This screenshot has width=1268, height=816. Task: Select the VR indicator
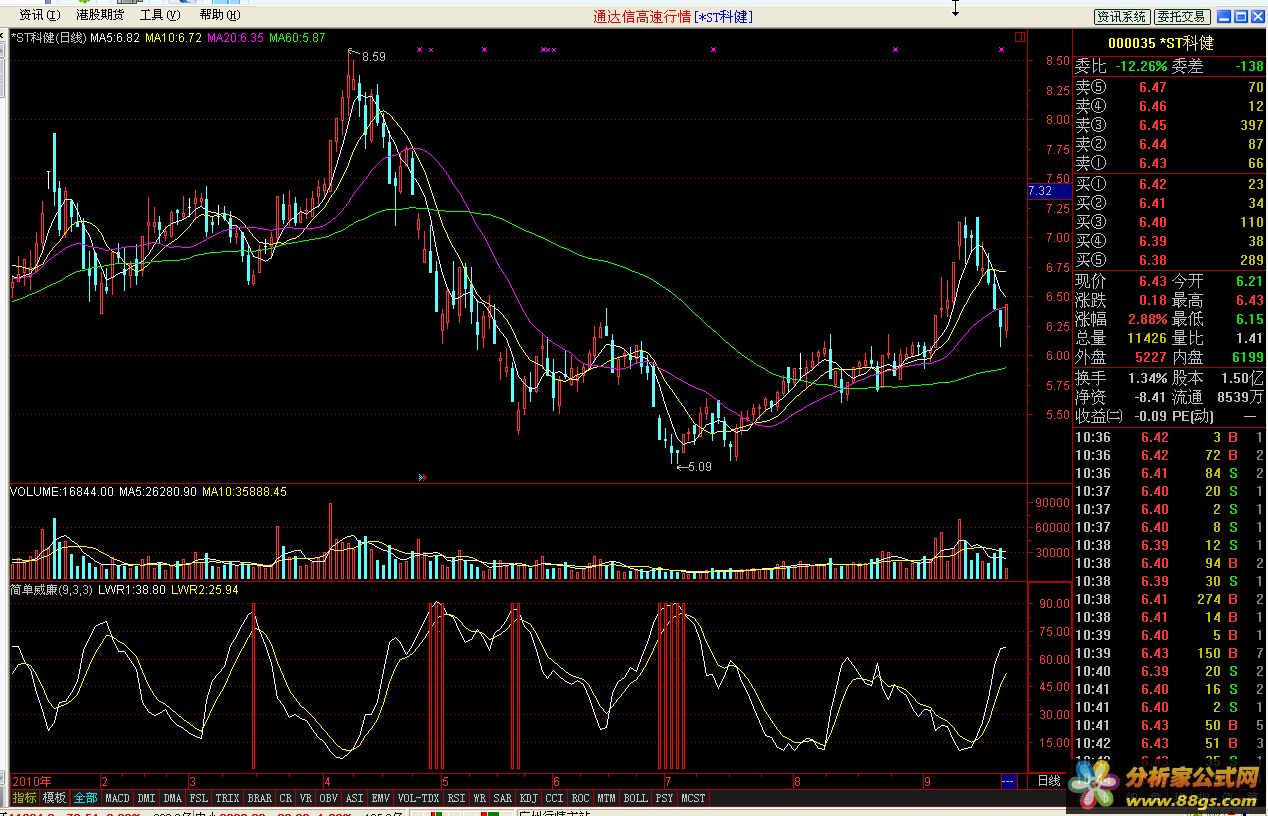point(306,798)
